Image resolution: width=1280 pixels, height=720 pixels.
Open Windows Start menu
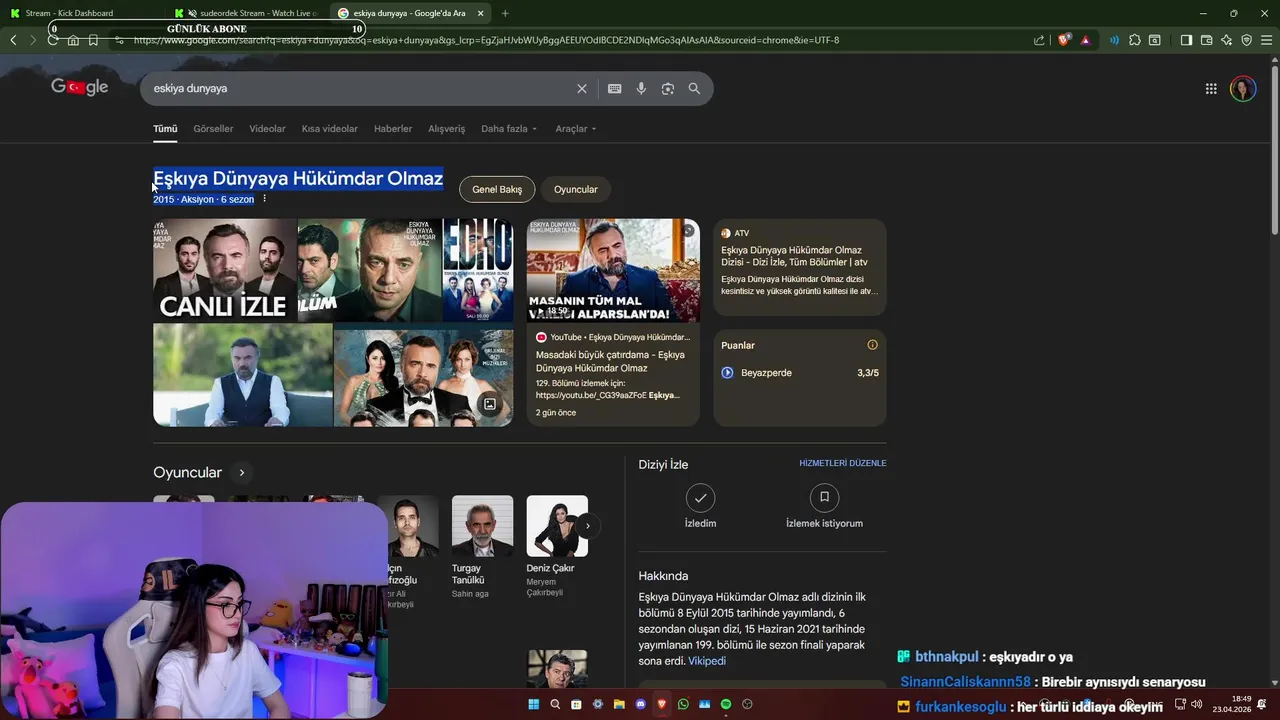tap(533, 704)
